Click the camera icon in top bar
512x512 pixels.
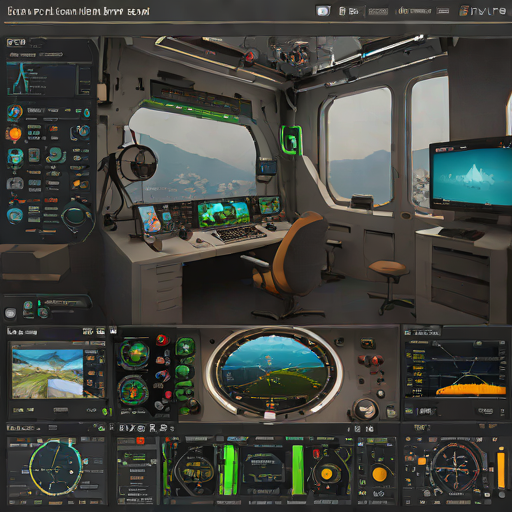(323, 11)
